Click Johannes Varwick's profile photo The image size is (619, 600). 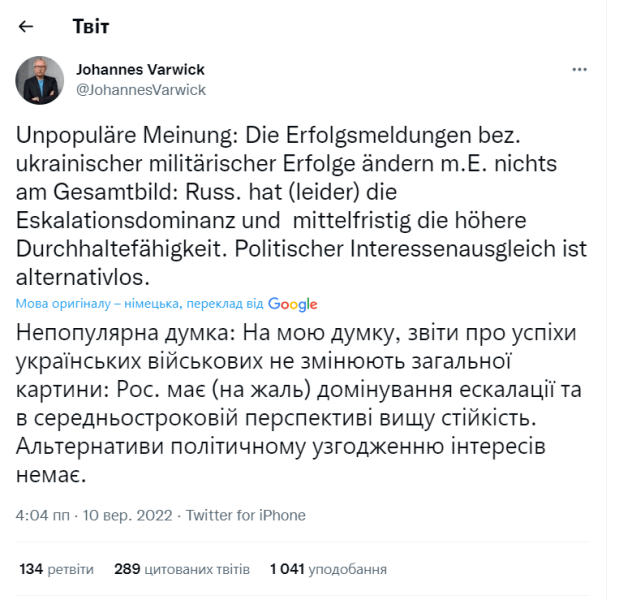point(40,80)
